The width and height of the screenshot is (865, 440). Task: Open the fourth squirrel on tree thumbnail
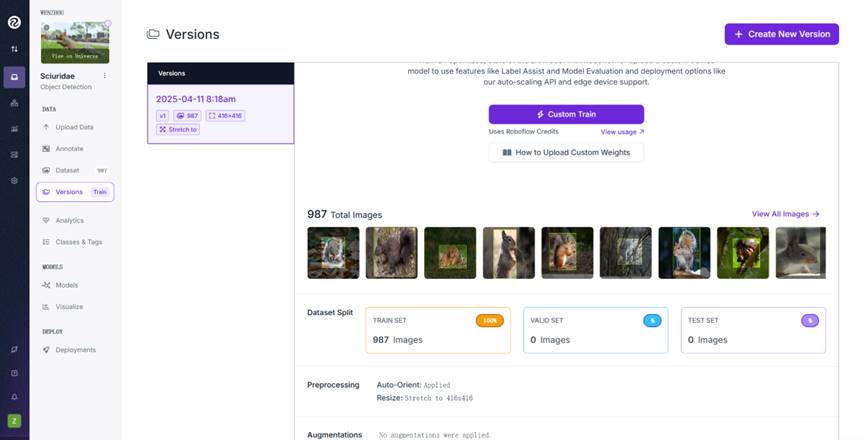[509, 253]
